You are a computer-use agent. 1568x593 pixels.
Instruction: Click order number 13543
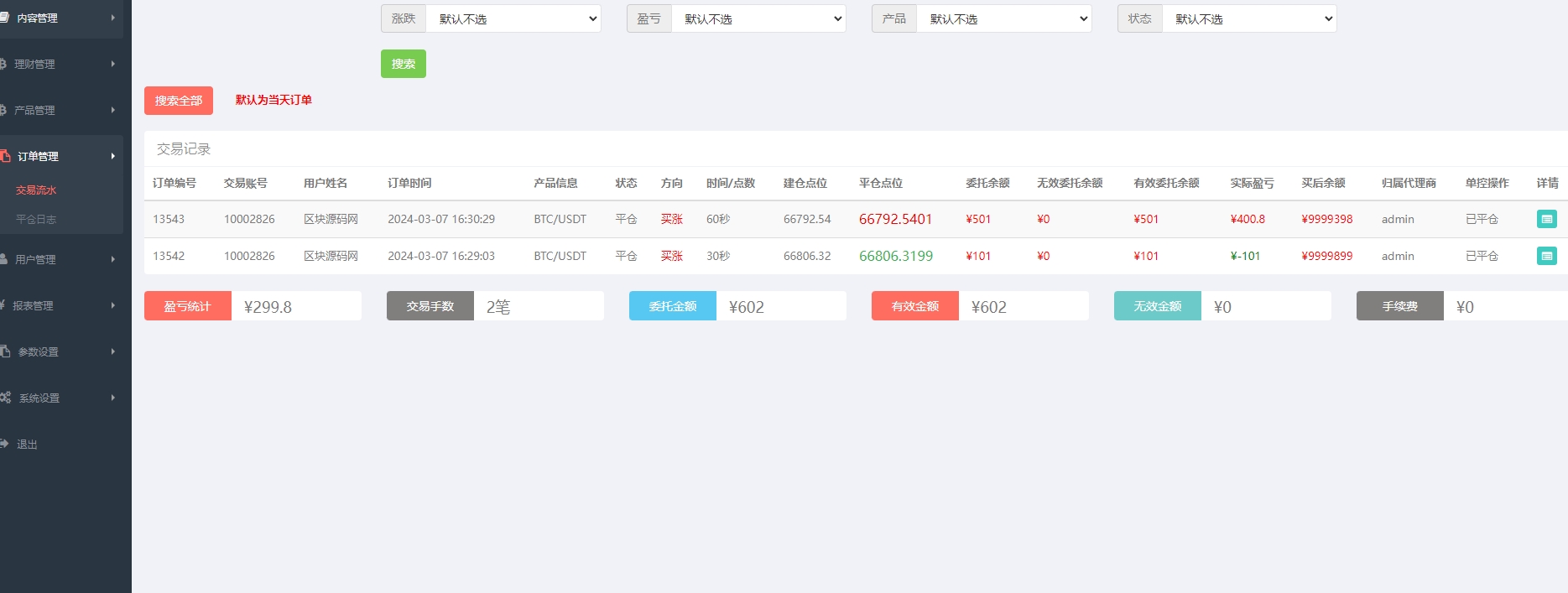click(169, 219)
